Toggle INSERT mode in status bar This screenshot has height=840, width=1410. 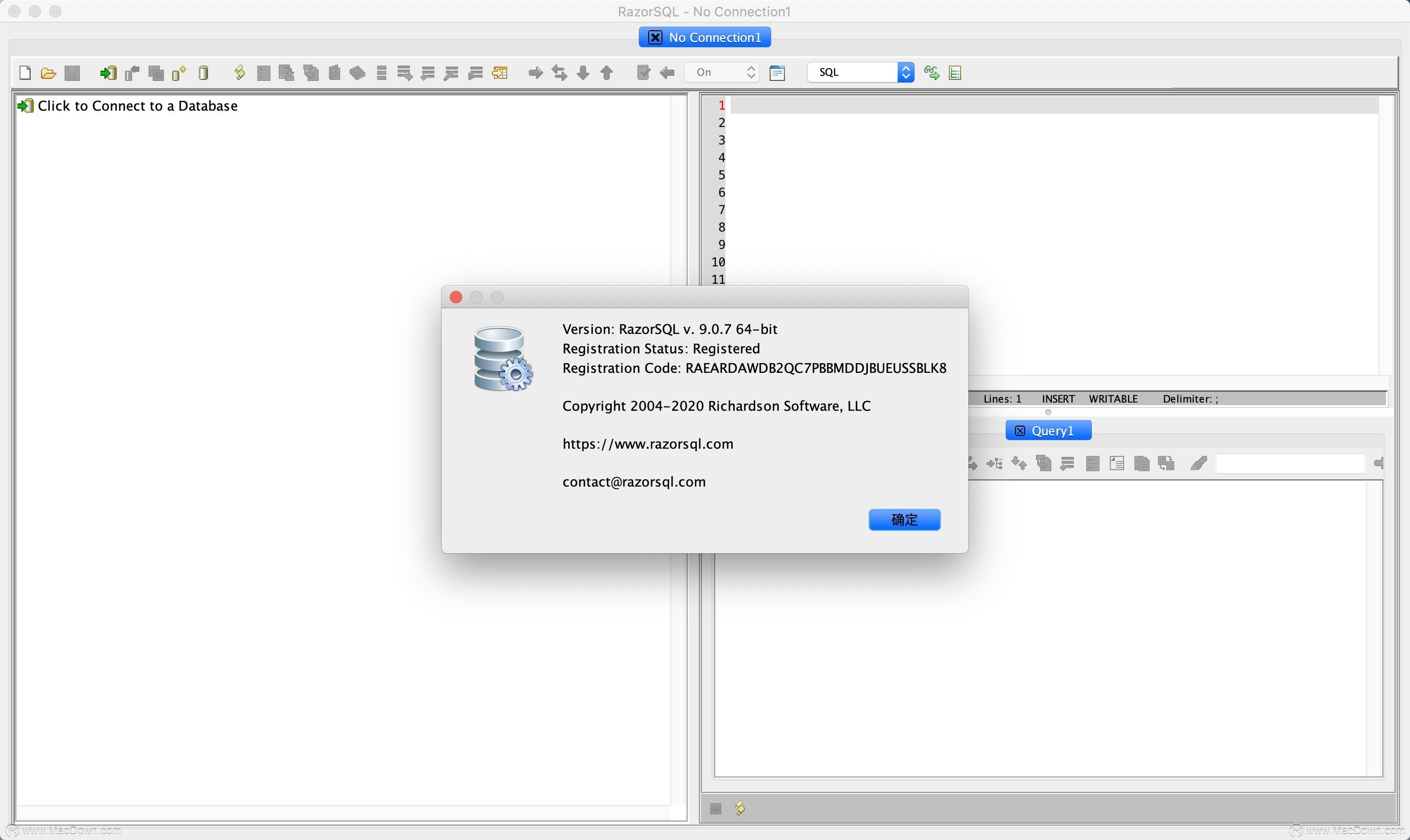click(x=1057, y=398)
